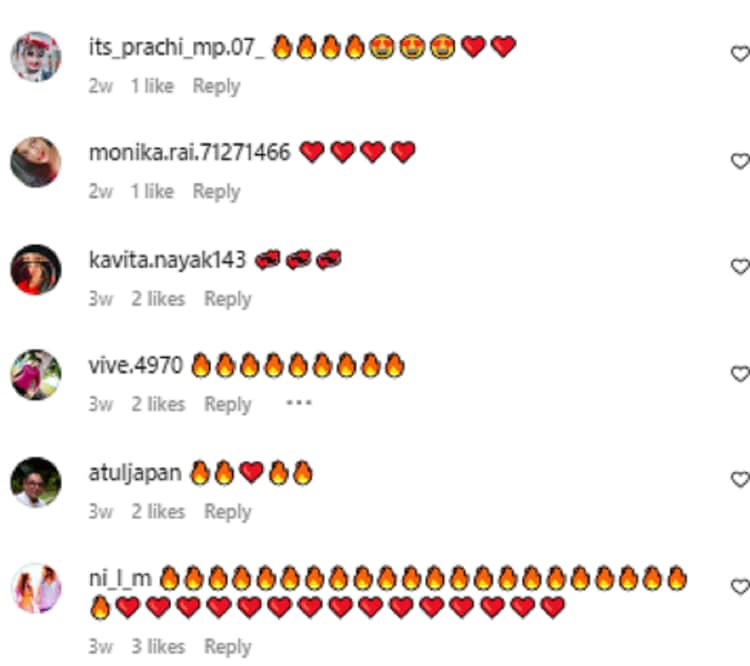
Task: Reply to monika.rai.71271466 comment
Action: pyautogui.click(x=216, y=192)
